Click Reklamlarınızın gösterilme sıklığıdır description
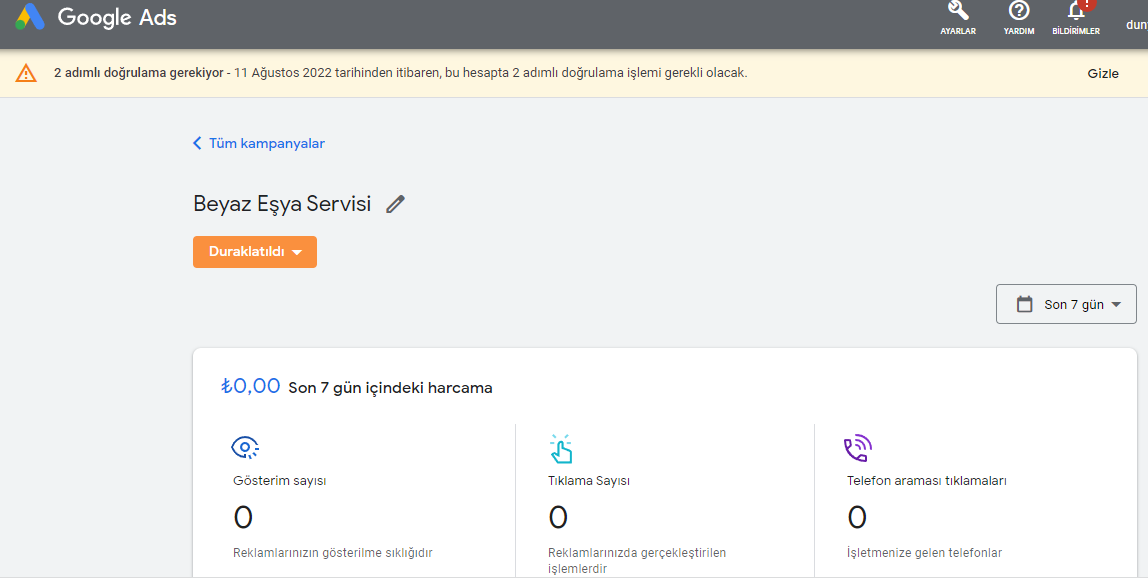The width and height of the screenshot is (1148, 578). pyautogui.click(x=332, y=552)
